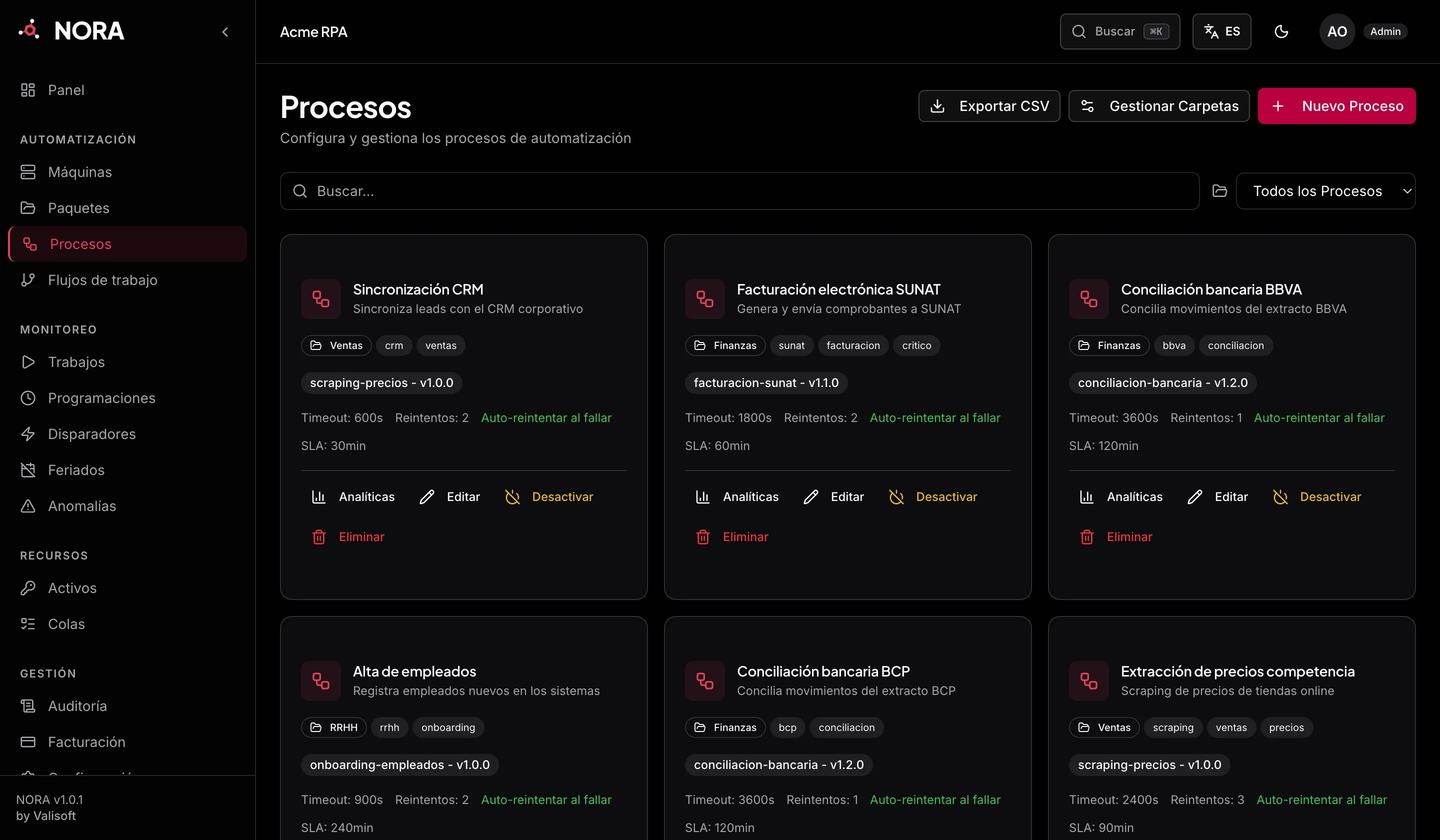Click the Finanzas folder tag on SUNAT card

[724, 345]
